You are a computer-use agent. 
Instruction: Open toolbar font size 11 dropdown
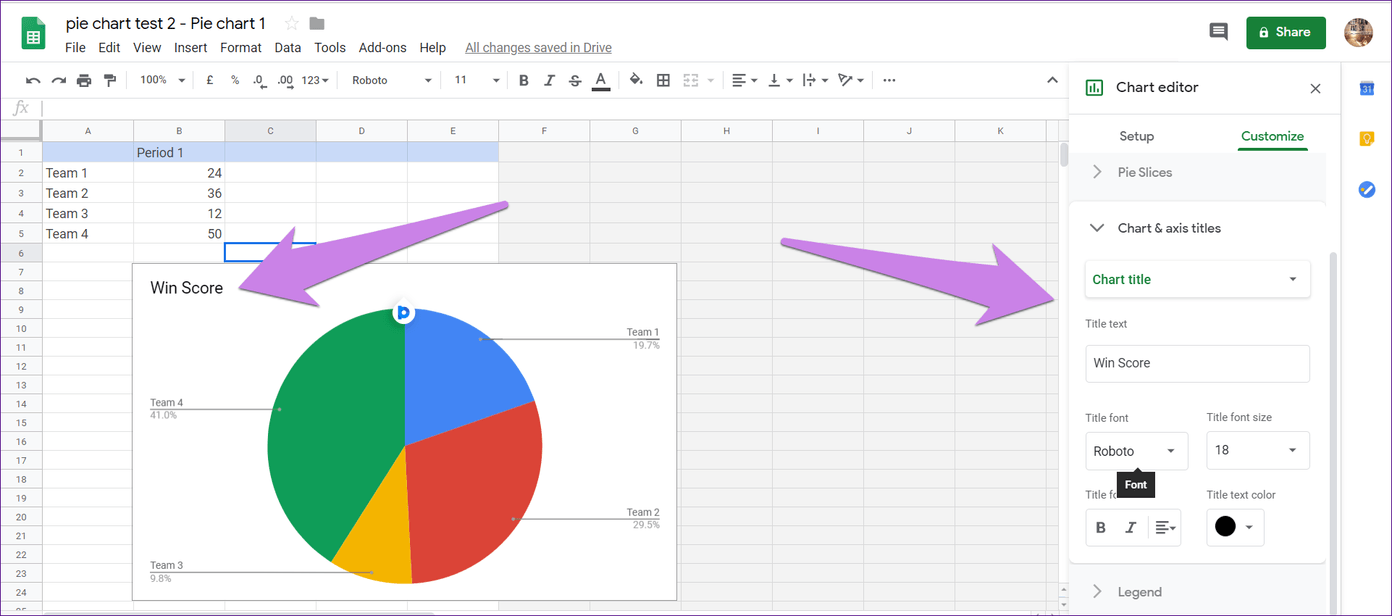coord(476,80)
